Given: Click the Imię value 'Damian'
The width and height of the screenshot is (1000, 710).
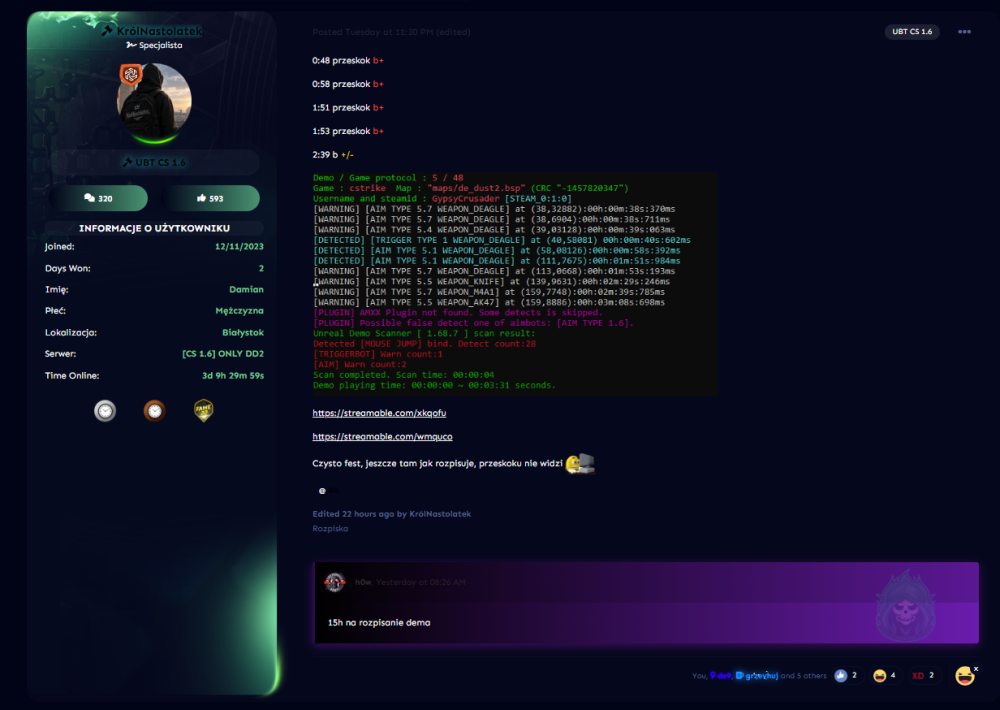Looking at the screenshot, I should 246,290.
